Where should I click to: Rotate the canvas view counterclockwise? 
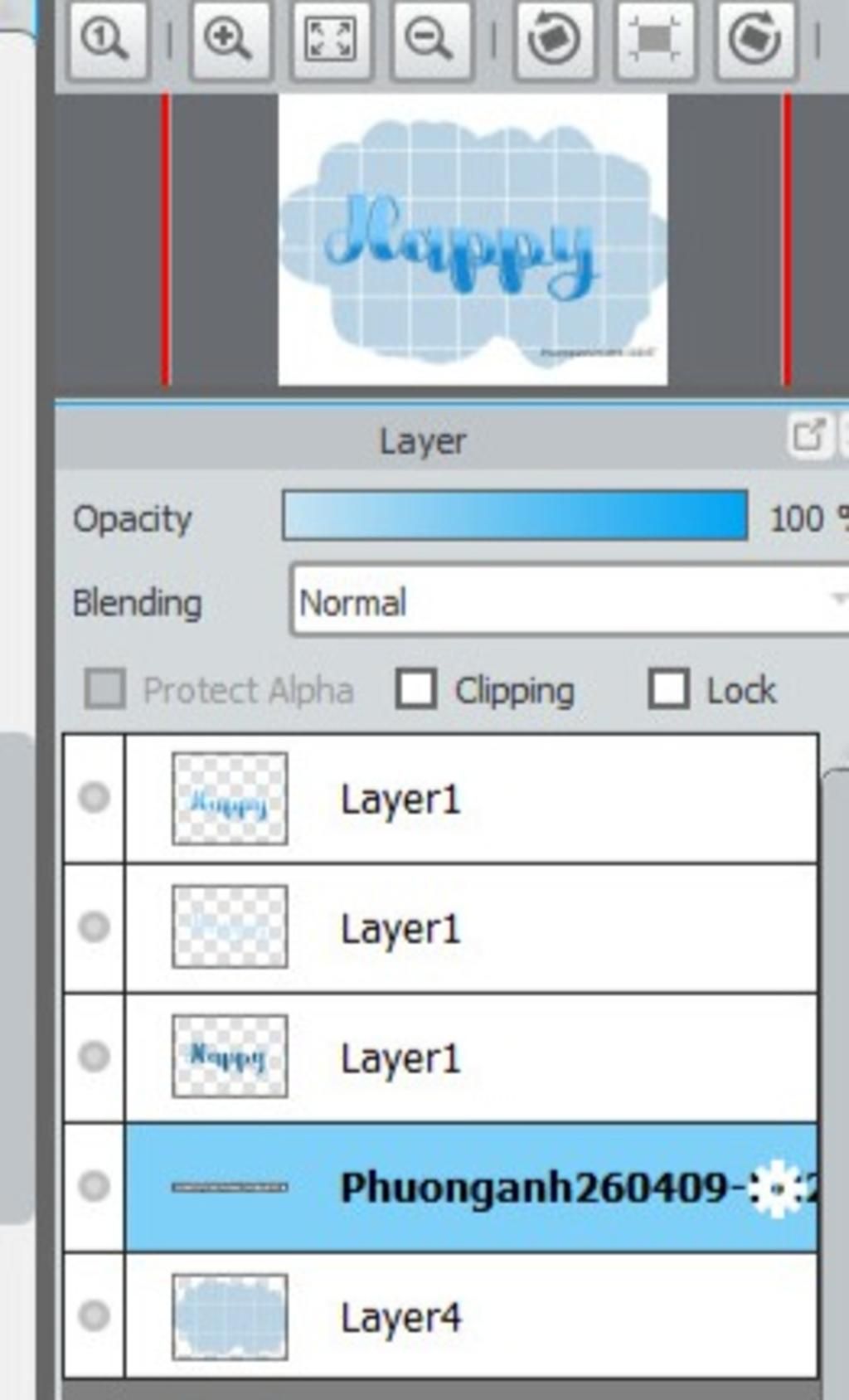(554, 39)
